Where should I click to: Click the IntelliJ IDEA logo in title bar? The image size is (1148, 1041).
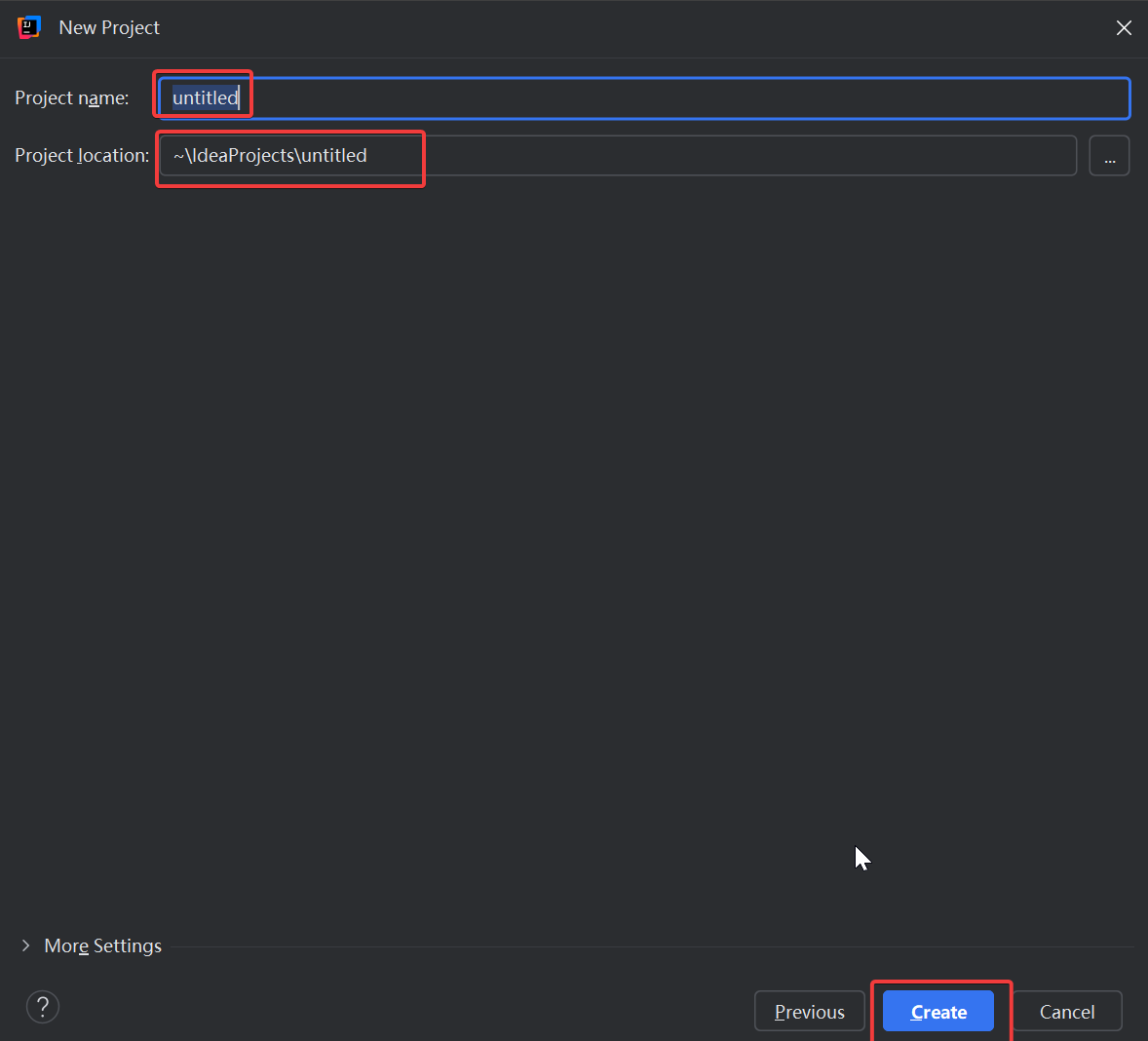[x=28, y=27]
